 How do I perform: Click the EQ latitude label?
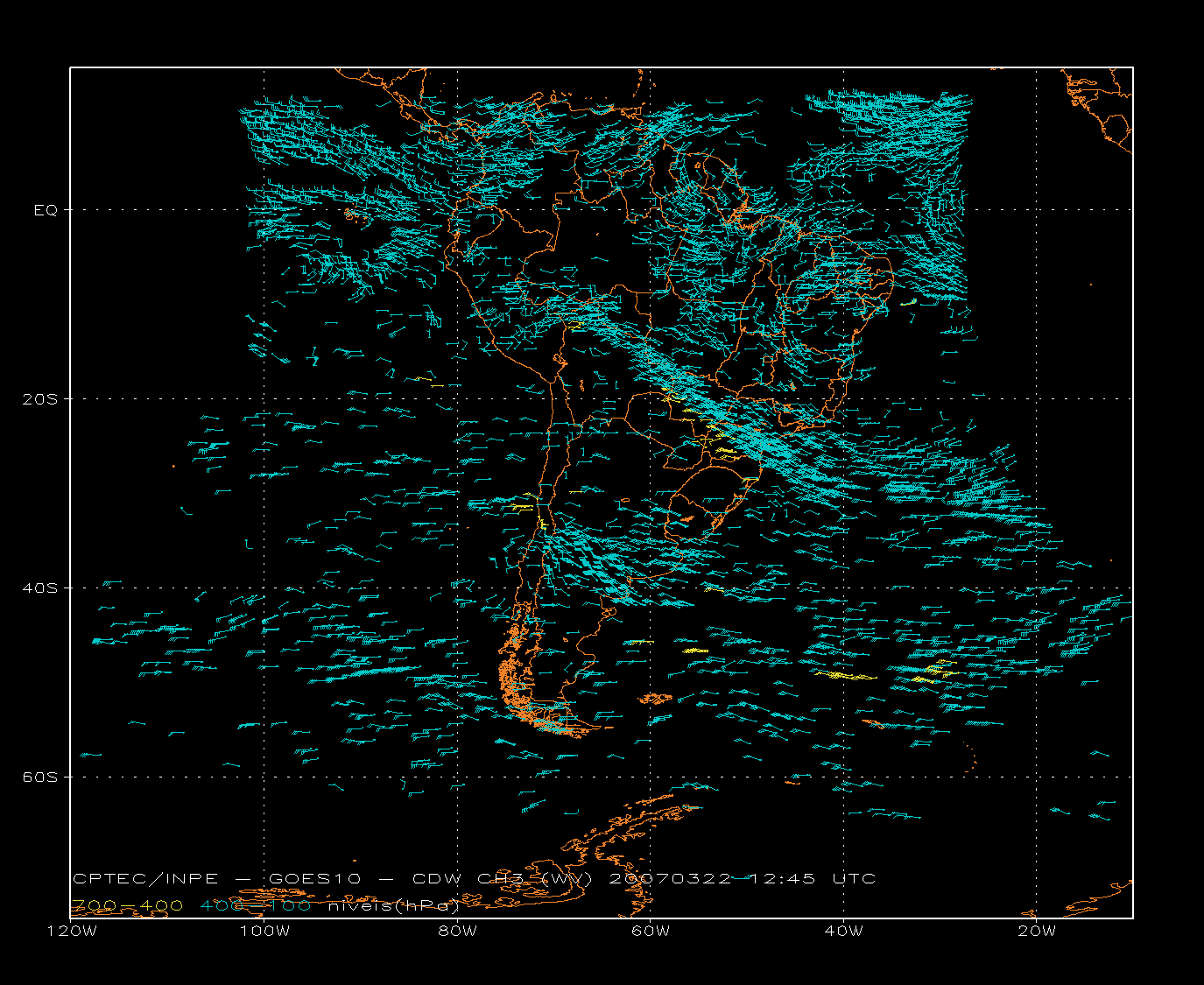coord(46,210)
